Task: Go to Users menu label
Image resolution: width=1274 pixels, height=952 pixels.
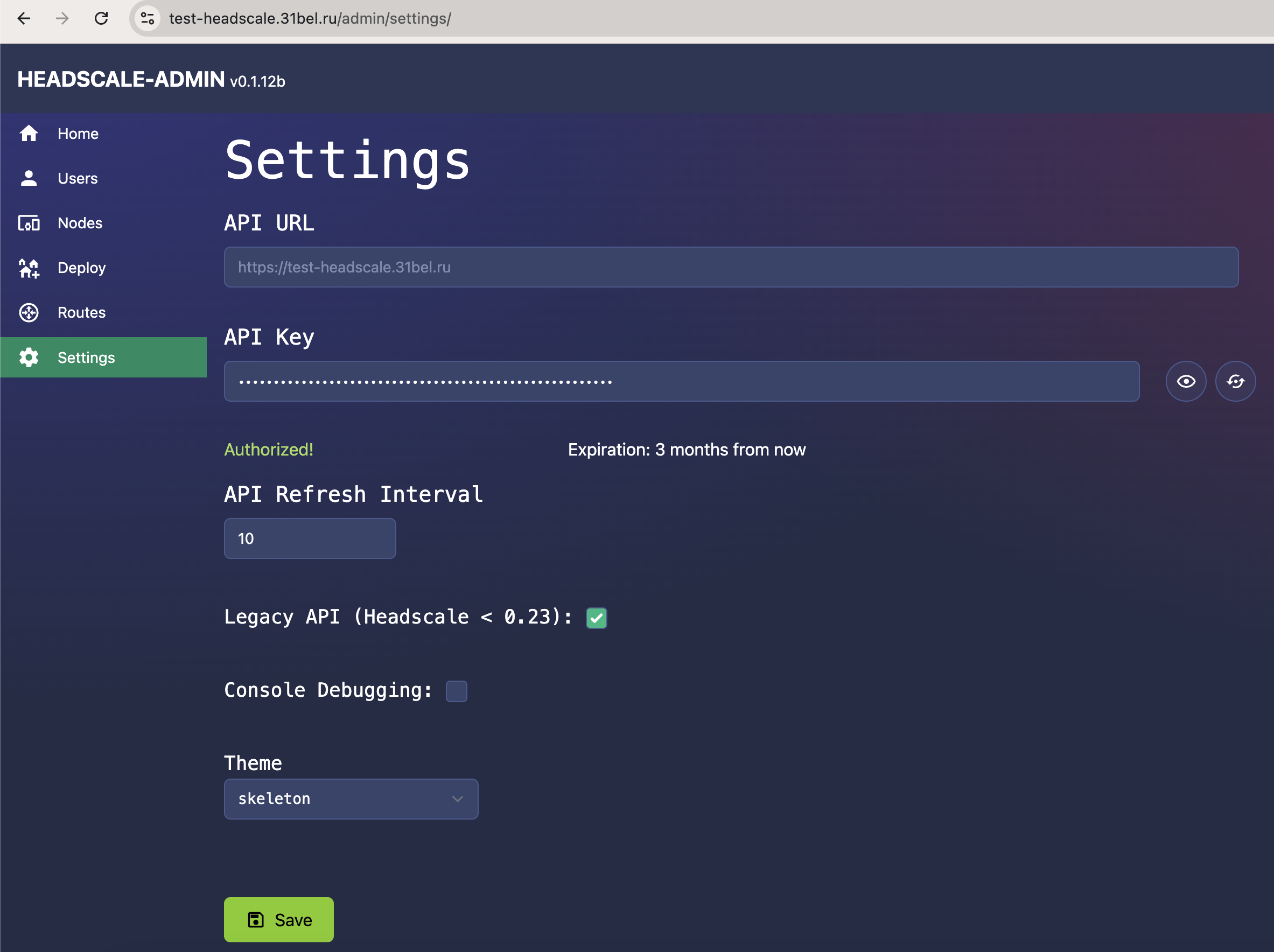Action: (78, 179)
